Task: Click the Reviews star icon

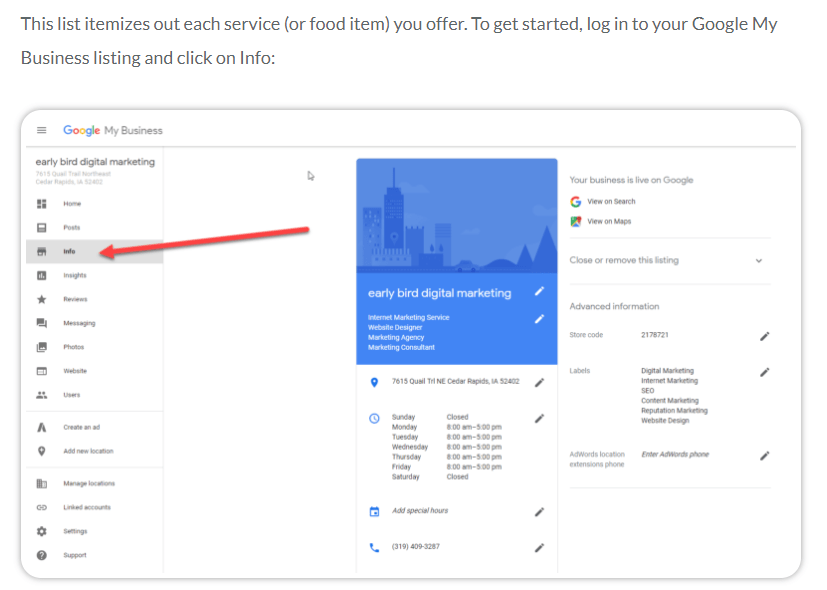Action: [41, 299]
